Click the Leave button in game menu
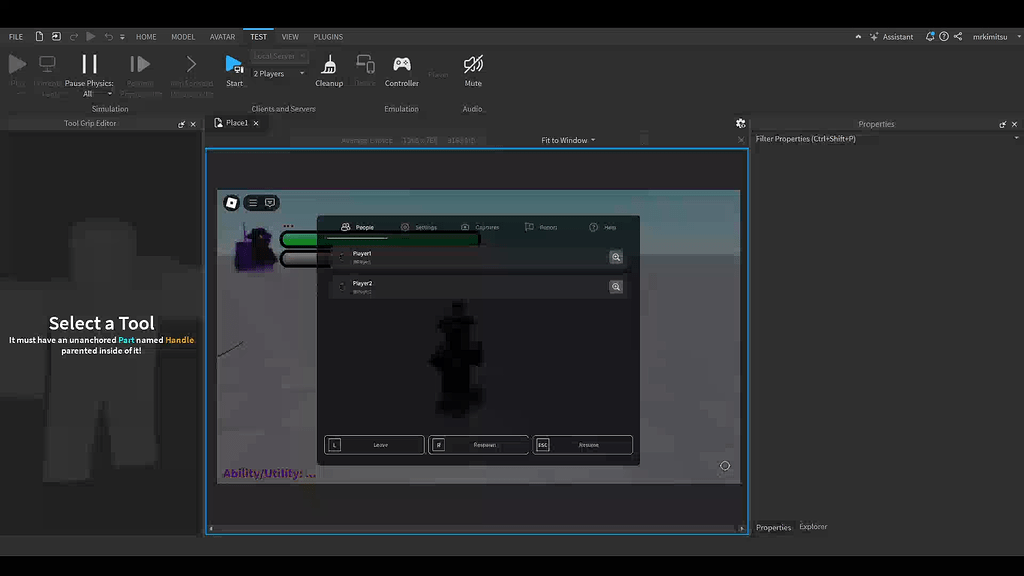 [x=374, y=445]
